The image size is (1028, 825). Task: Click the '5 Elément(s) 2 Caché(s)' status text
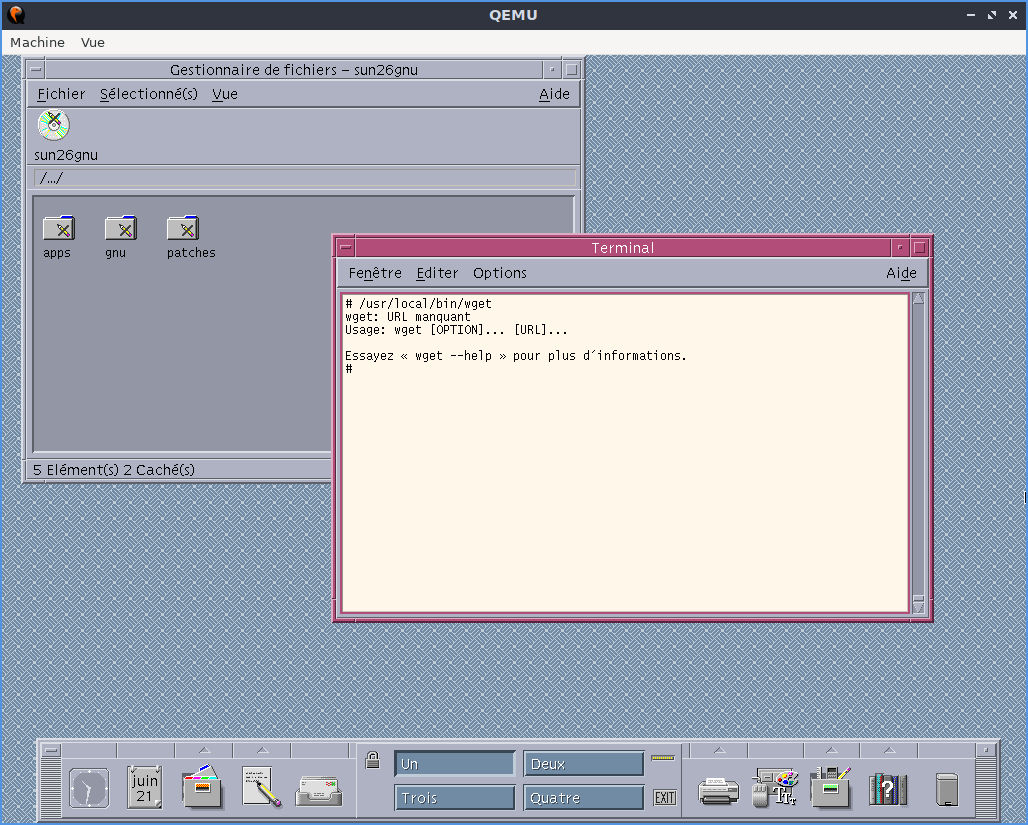point(114,470)
